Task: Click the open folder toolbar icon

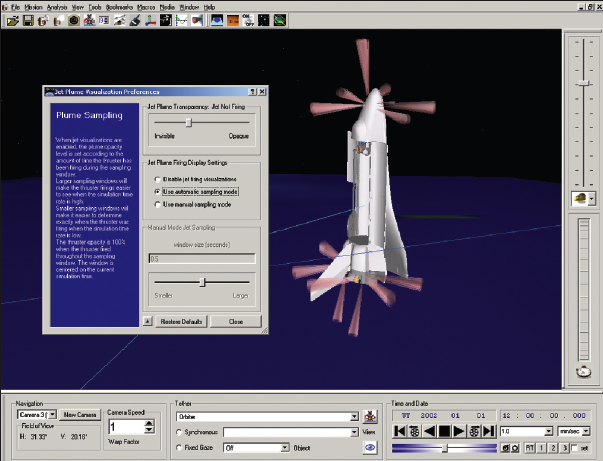Action: [x=12, y=20]
